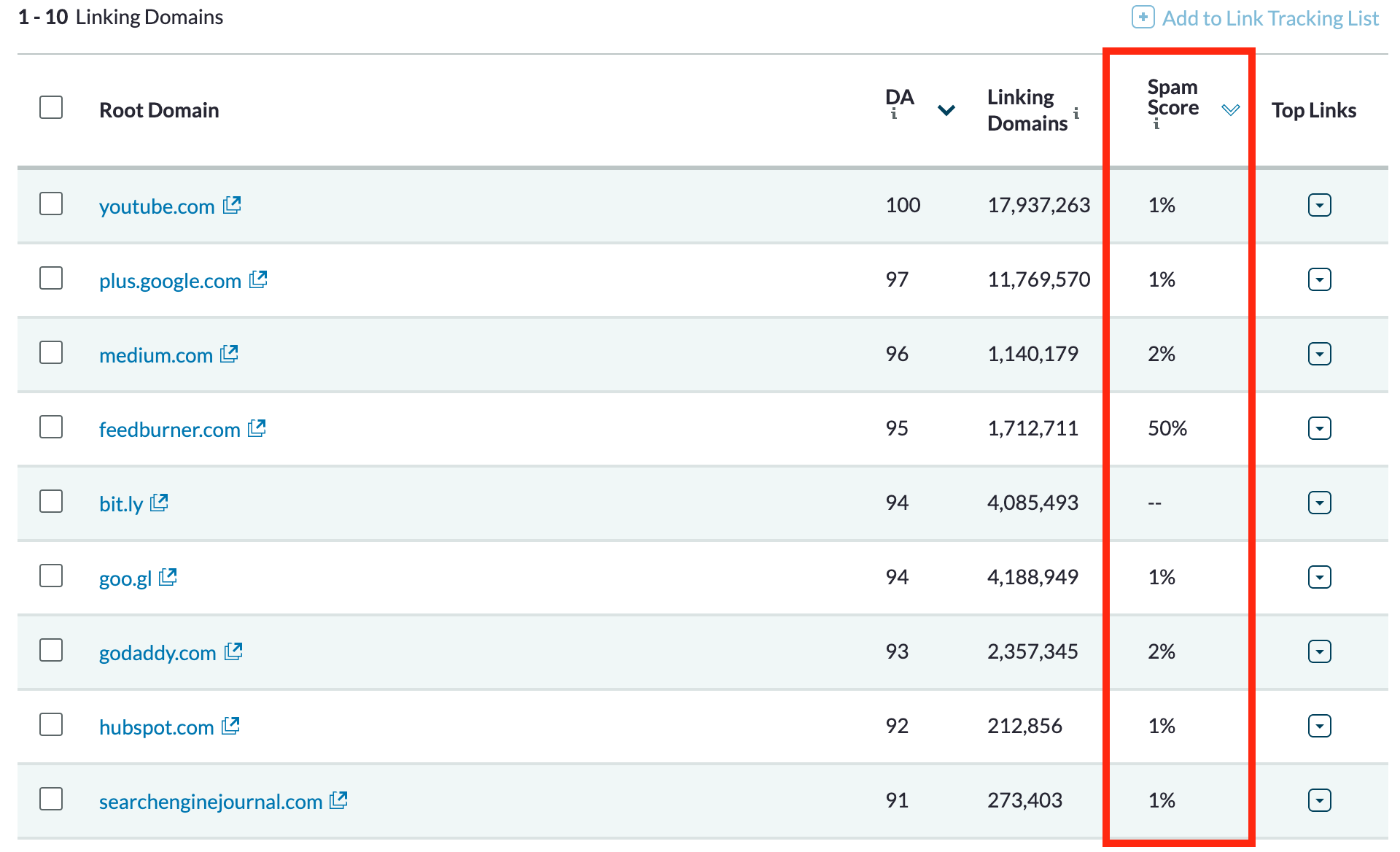
Task: Click the 273,403 linking domains value
Action: (1024, 800)
